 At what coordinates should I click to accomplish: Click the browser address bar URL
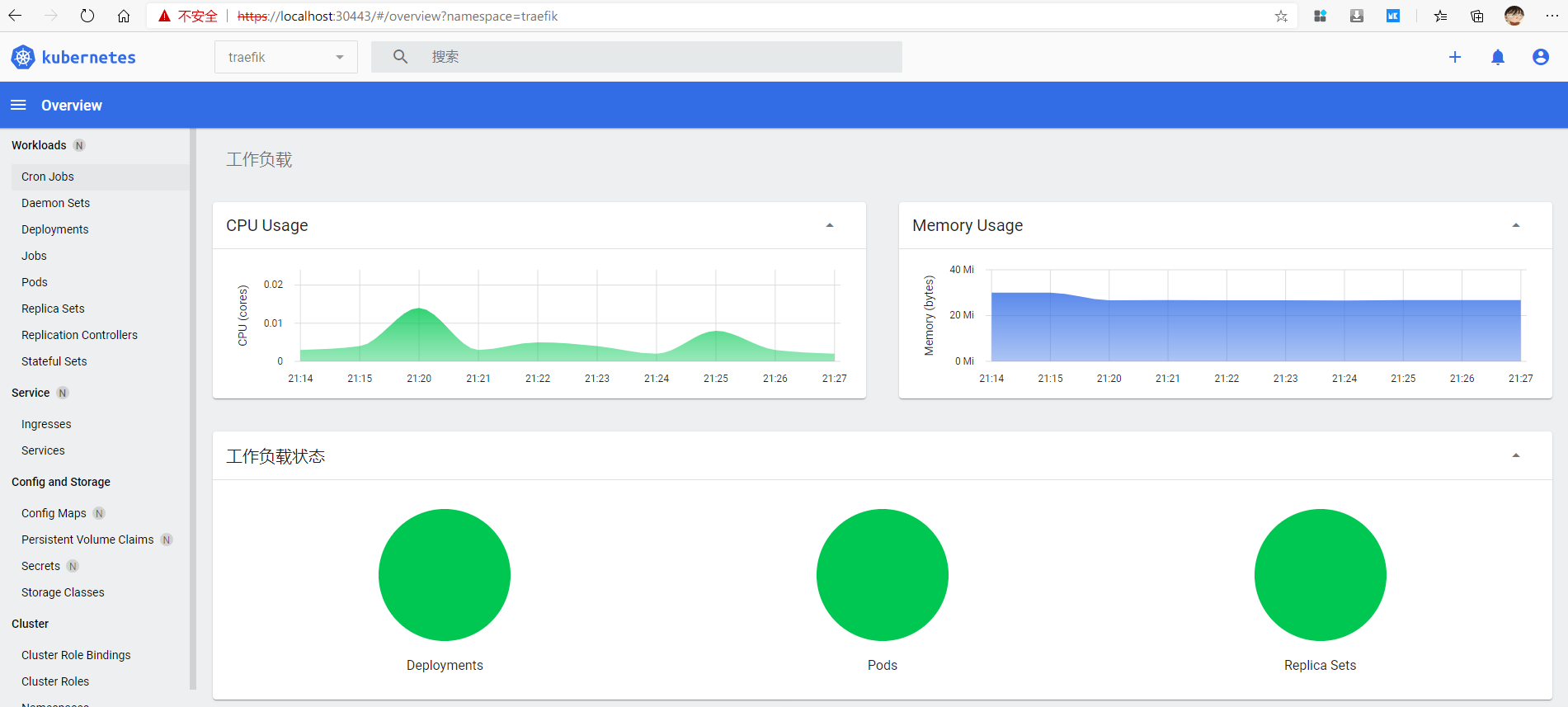click(397, 16)
